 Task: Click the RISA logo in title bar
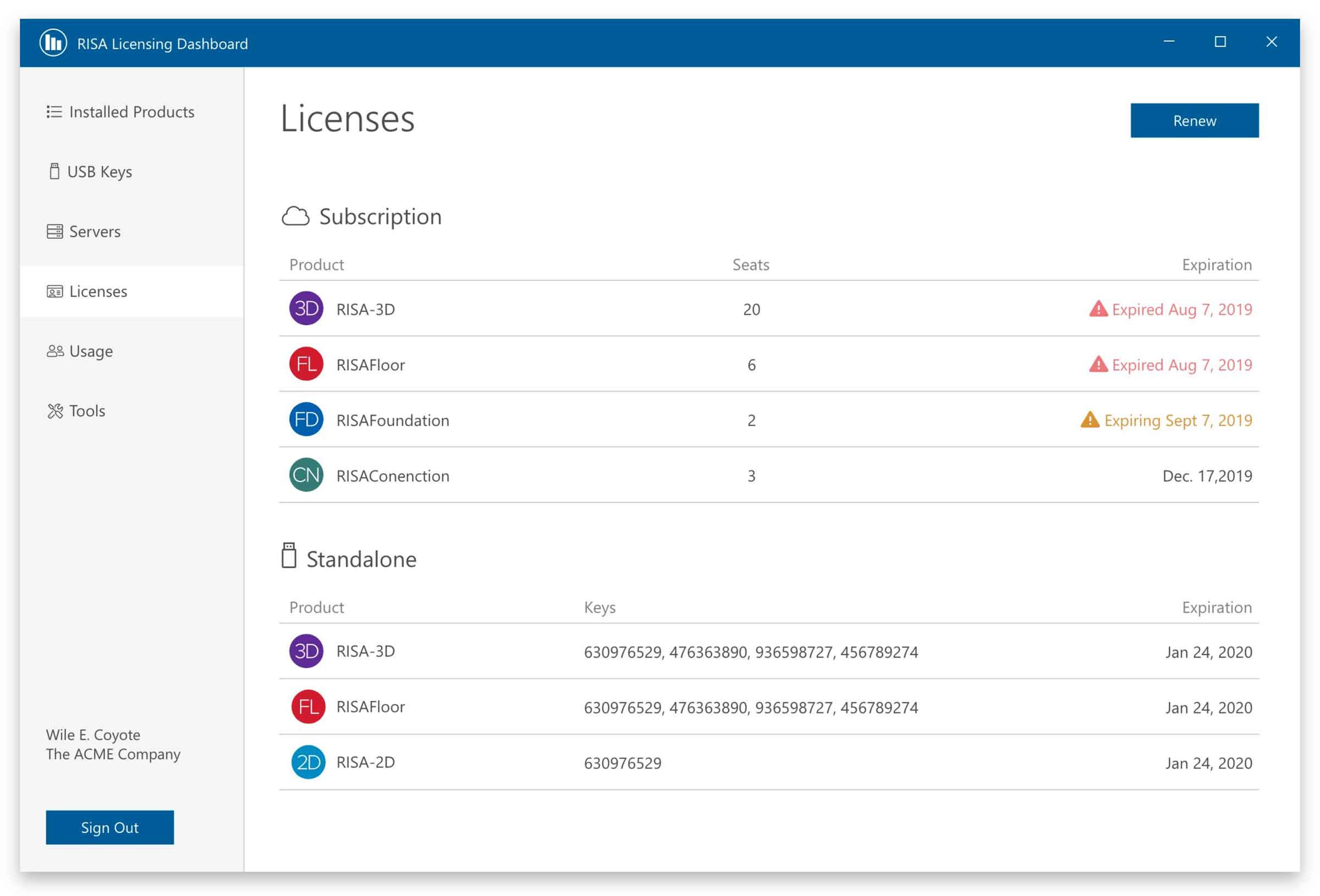pos(53,42)
